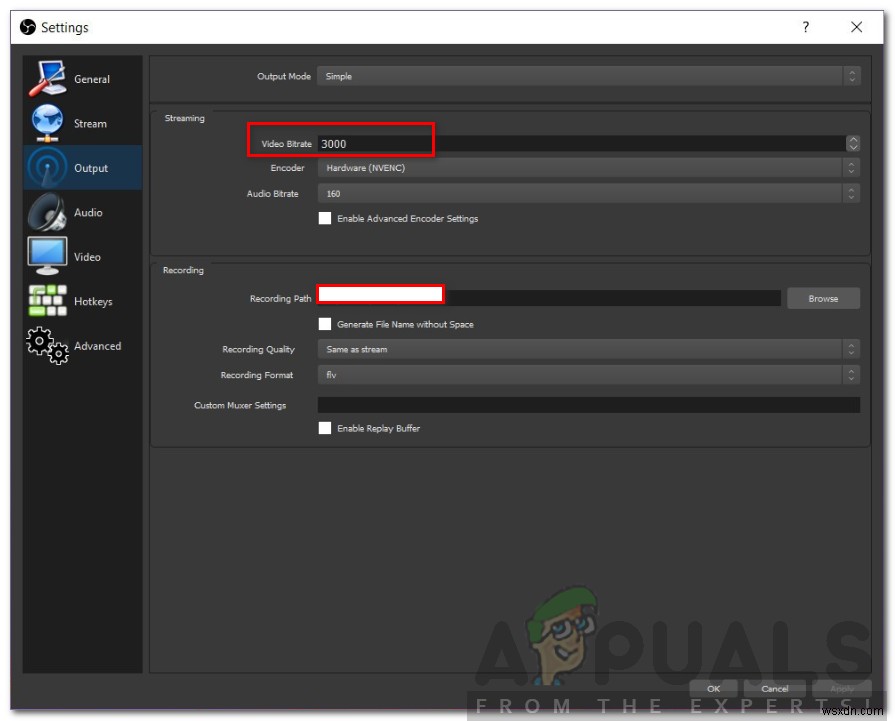Viewport: 895px width, 721px height.
Task: Click the Browse button for Recording Path
Action: point(822,297)
